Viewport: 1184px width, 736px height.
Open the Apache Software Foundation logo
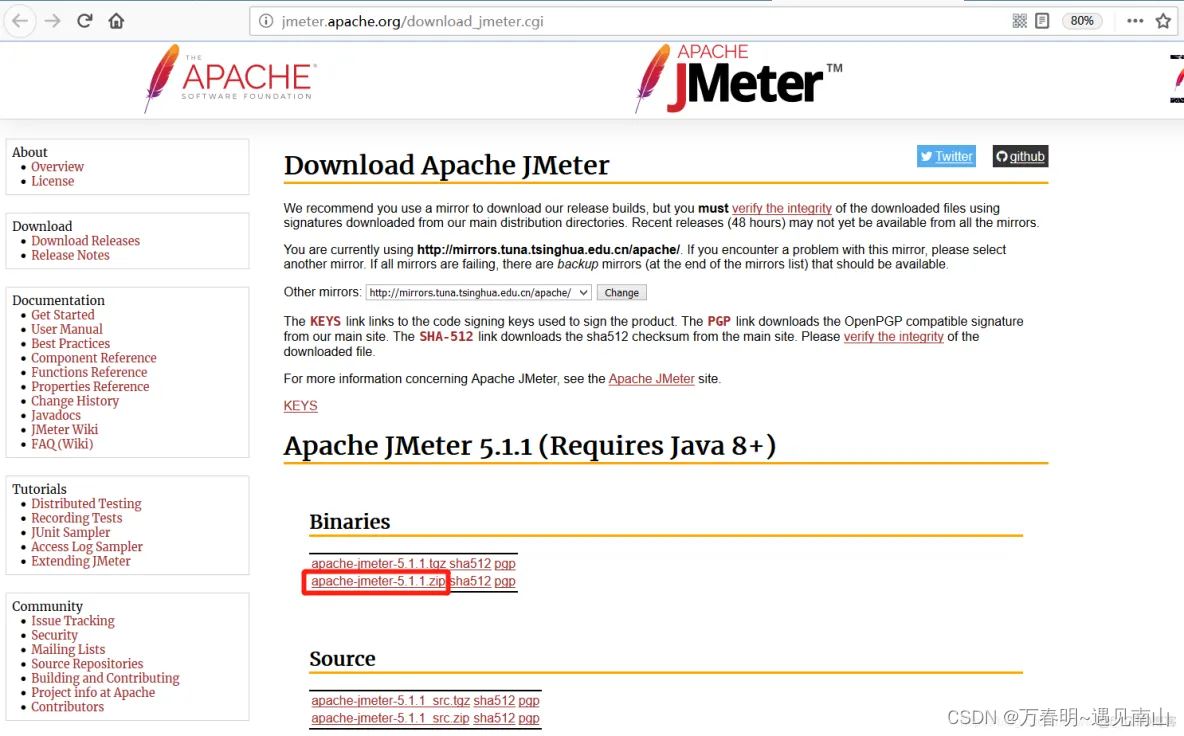230,79
